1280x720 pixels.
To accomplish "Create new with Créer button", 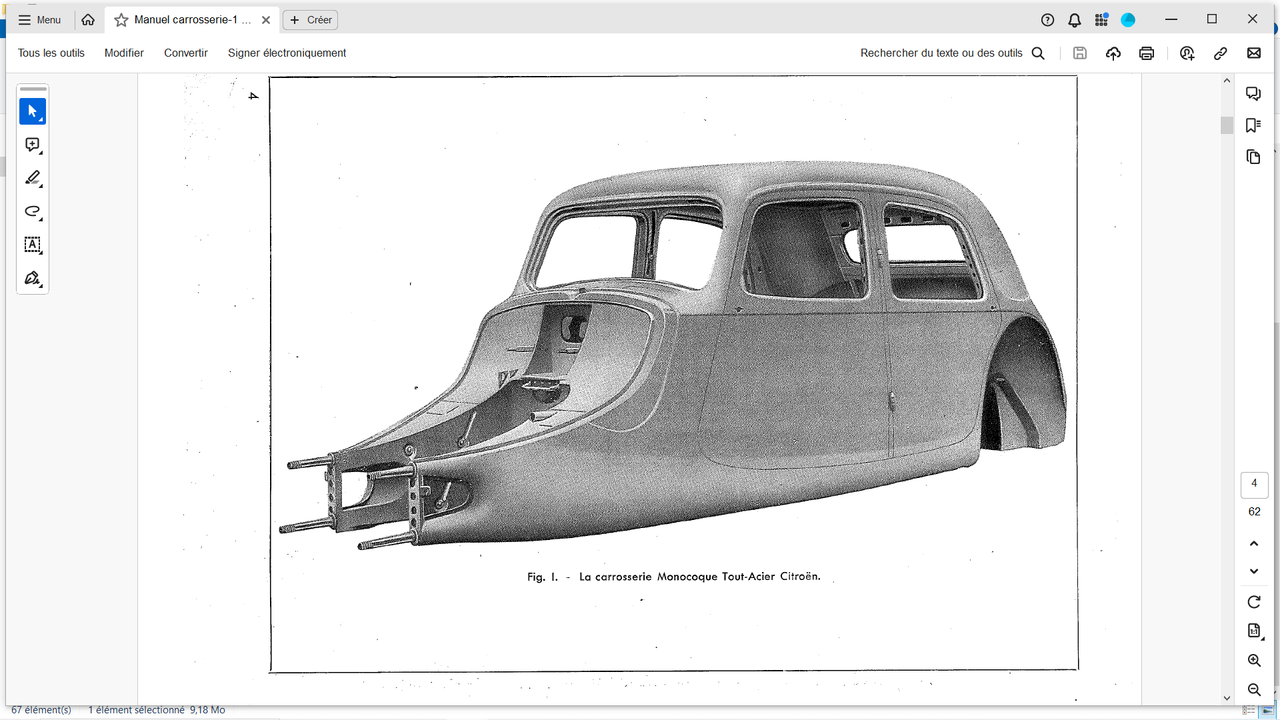I will pos(310,20).
